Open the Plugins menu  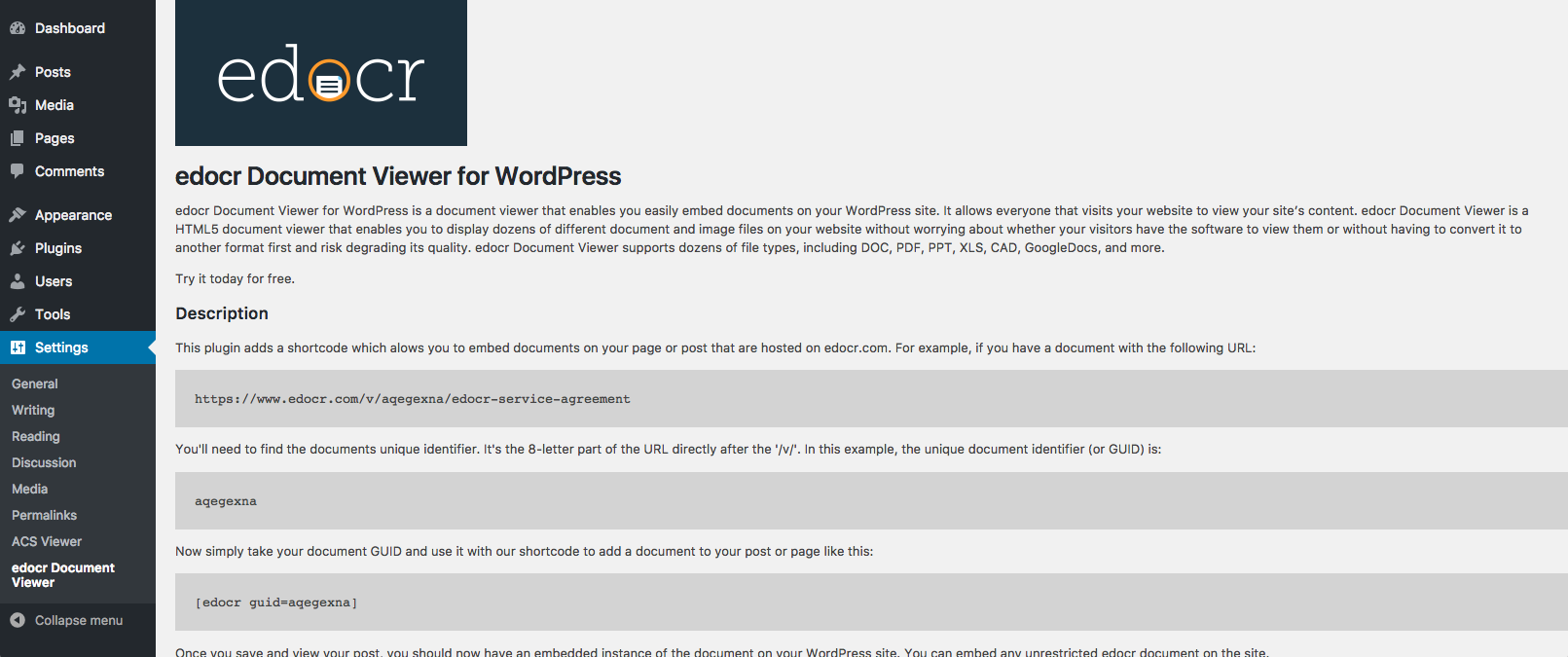(78, 248)
